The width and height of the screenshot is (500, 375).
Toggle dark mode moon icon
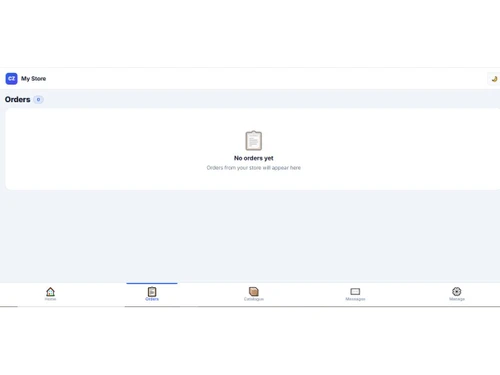tap(494, 79)
